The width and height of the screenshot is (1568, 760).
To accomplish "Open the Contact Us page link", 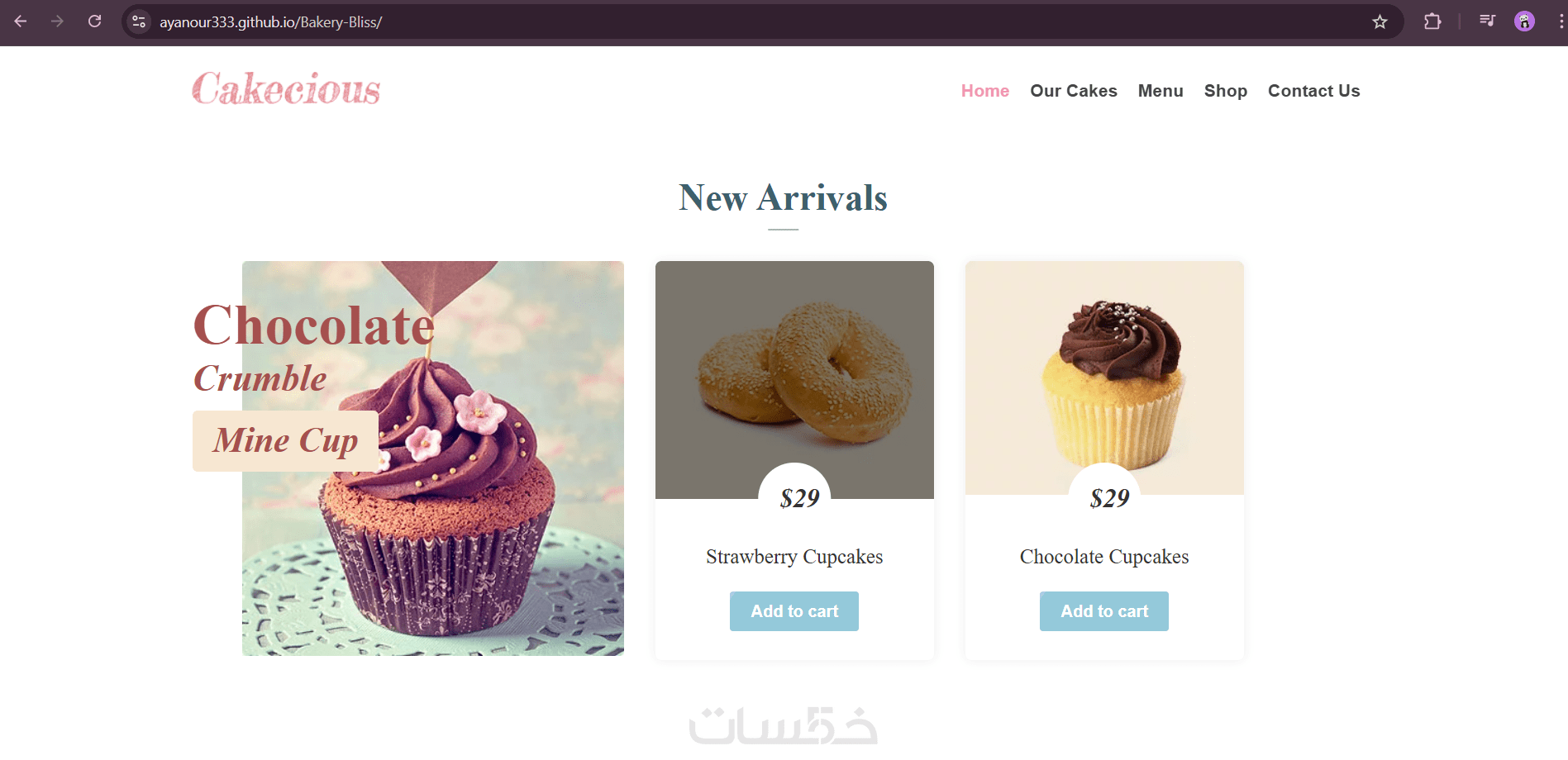I will coord(1313,91).
